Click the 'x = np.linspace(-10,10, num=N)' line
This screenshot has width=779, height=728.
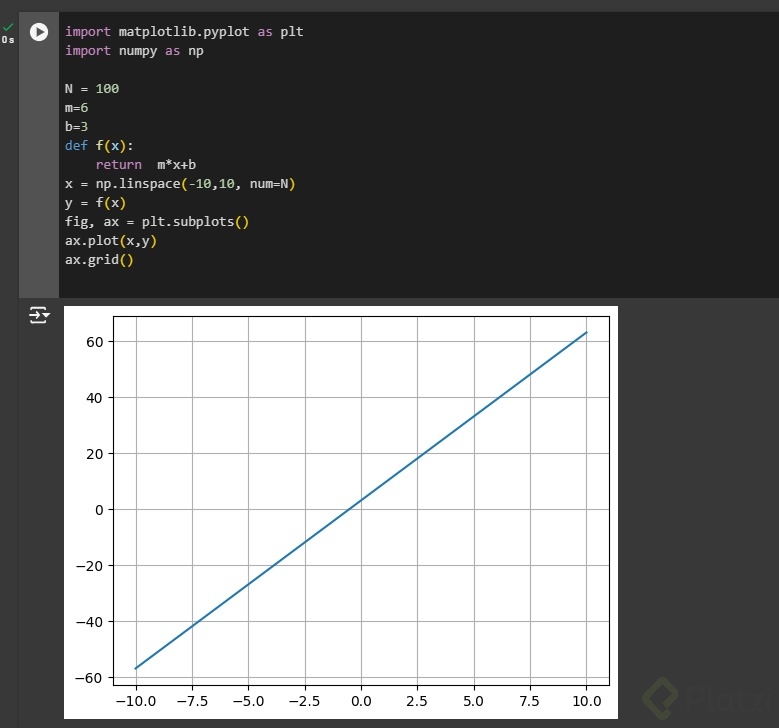(180, 184)
